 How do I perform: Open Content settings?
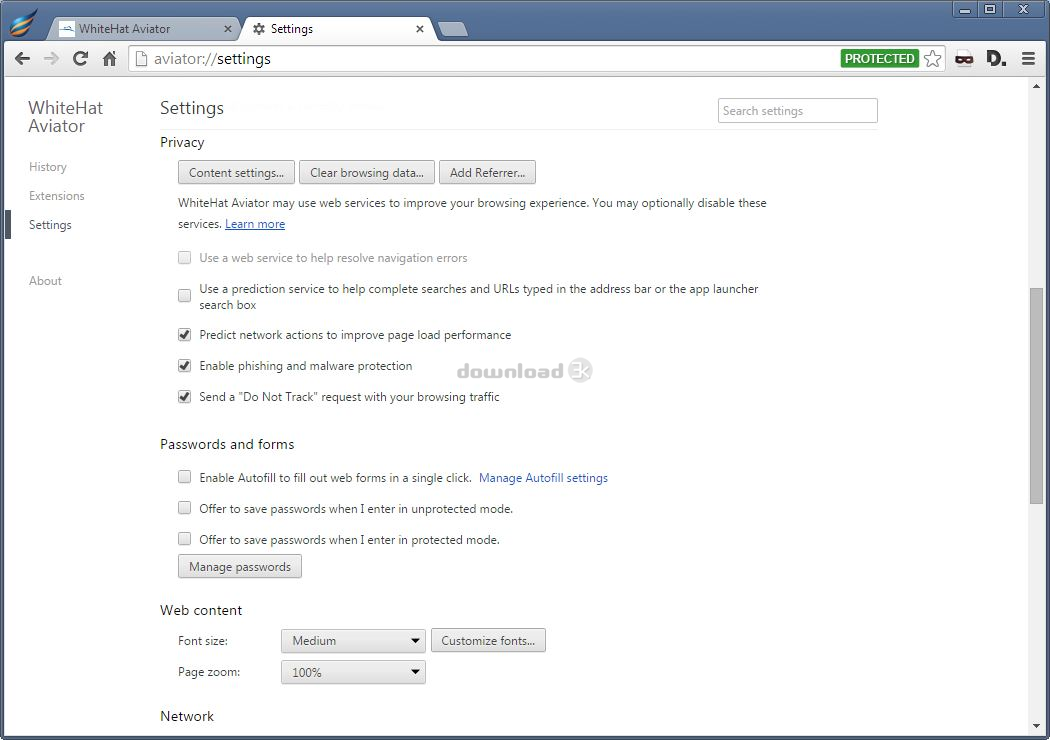point(236,173)
